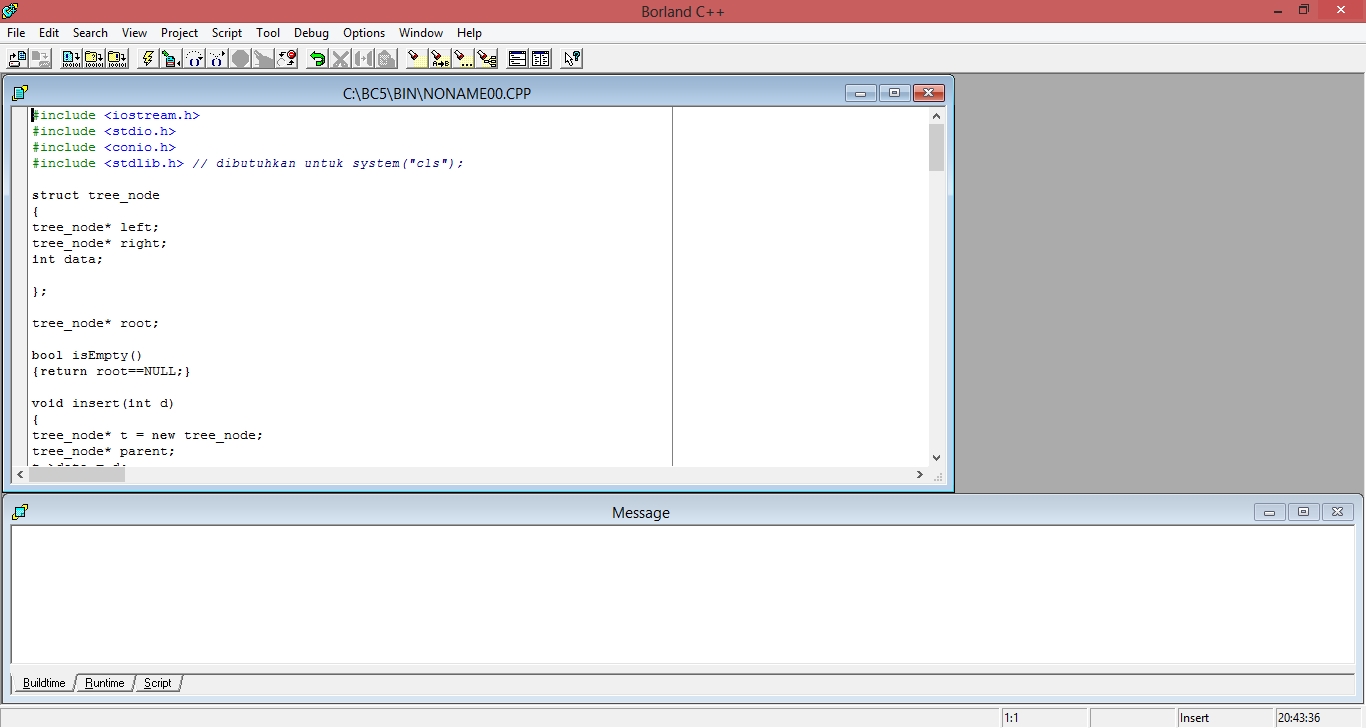1366x728 pixels.
Task: Click the Build all toolbar icon
Action: [x=118, y=59]
